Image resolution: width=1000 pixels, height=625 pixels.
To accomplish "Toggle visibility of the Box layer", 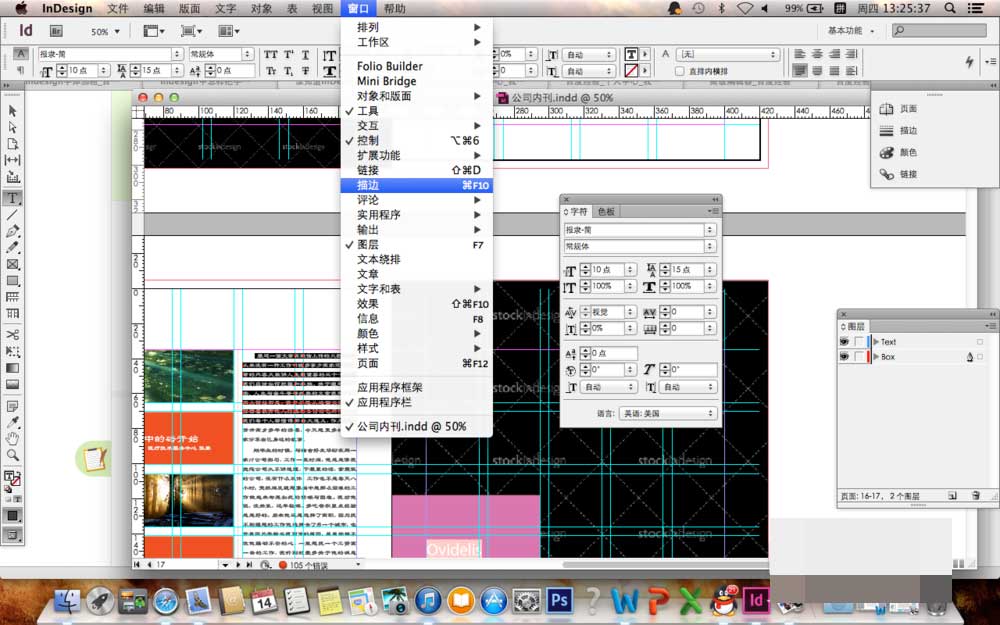I will (845, 357).
